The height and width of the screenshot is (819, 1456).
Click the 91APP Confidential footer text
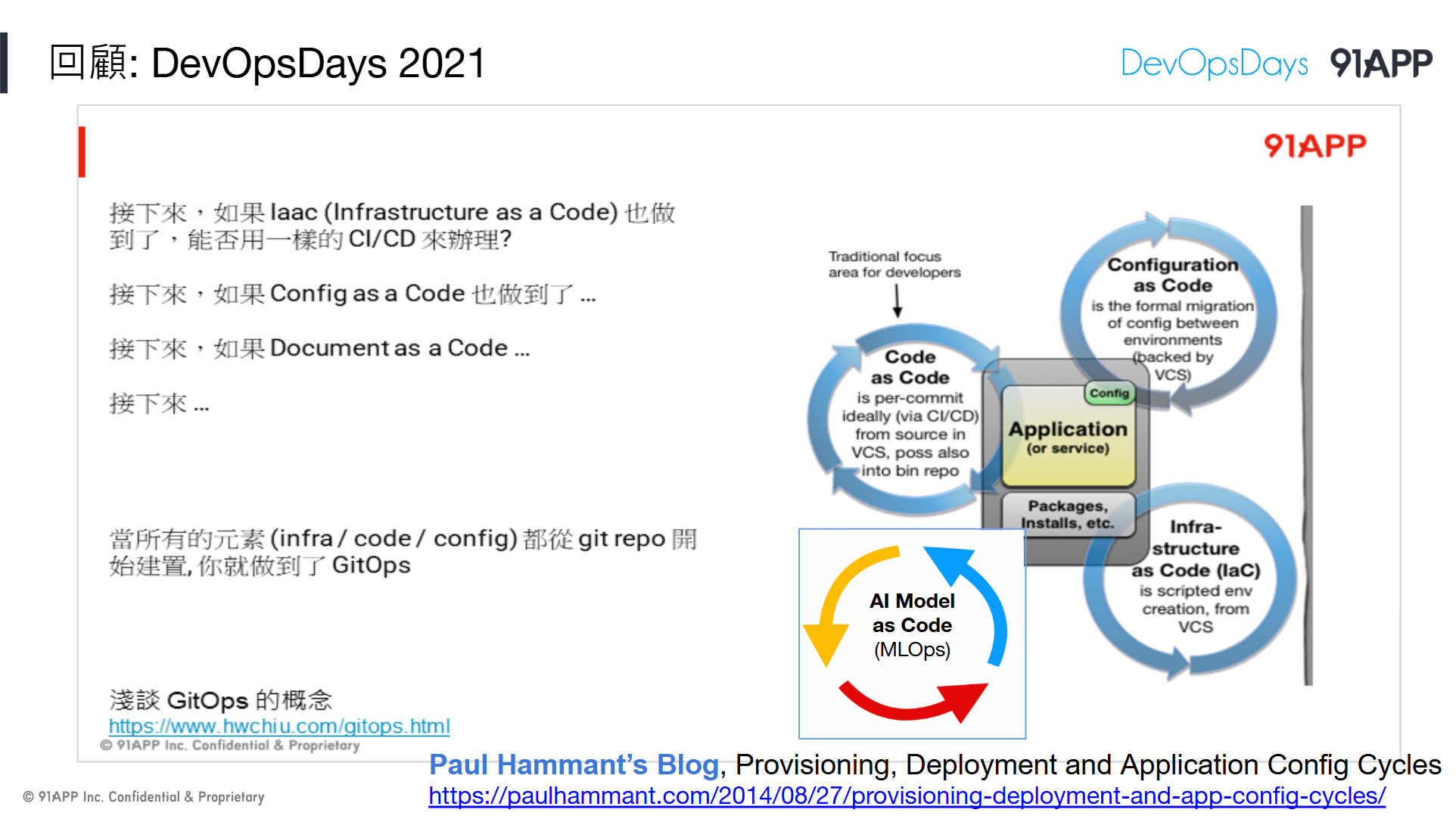(x=144, y=797)
